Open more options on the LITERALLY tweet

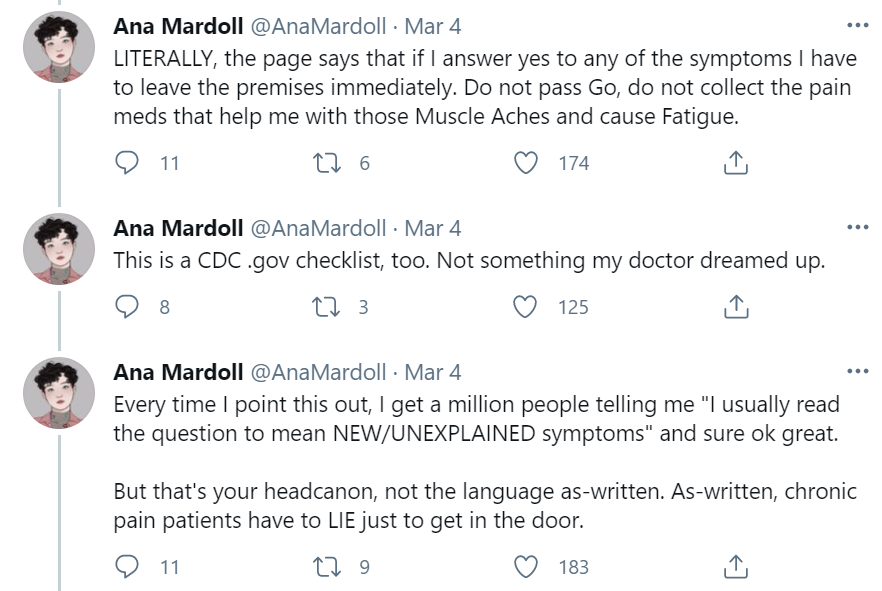pyautogui.click(x=857, y=26)
